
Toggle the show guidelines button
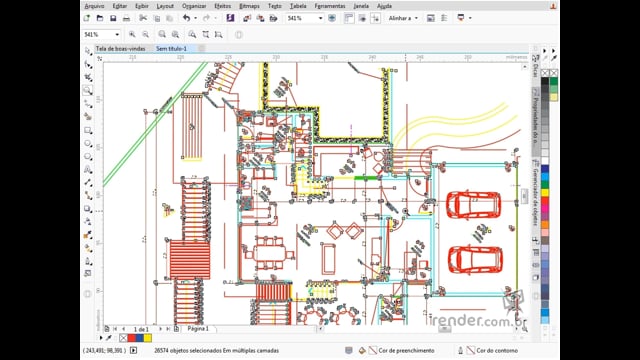[x=375, y=18]
